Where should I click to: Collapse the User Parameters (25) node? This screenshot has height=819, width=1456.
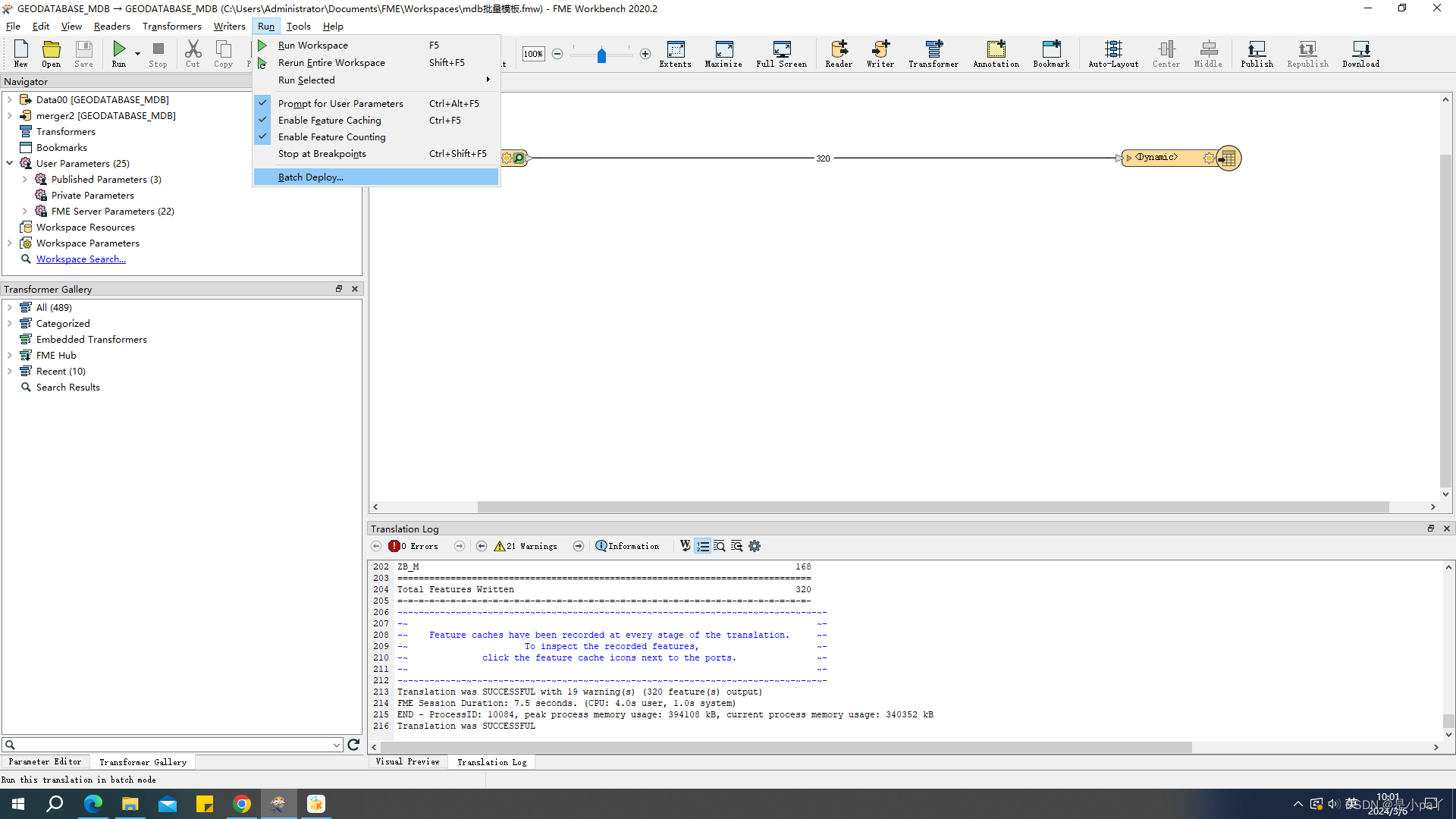tap(10, 163)
